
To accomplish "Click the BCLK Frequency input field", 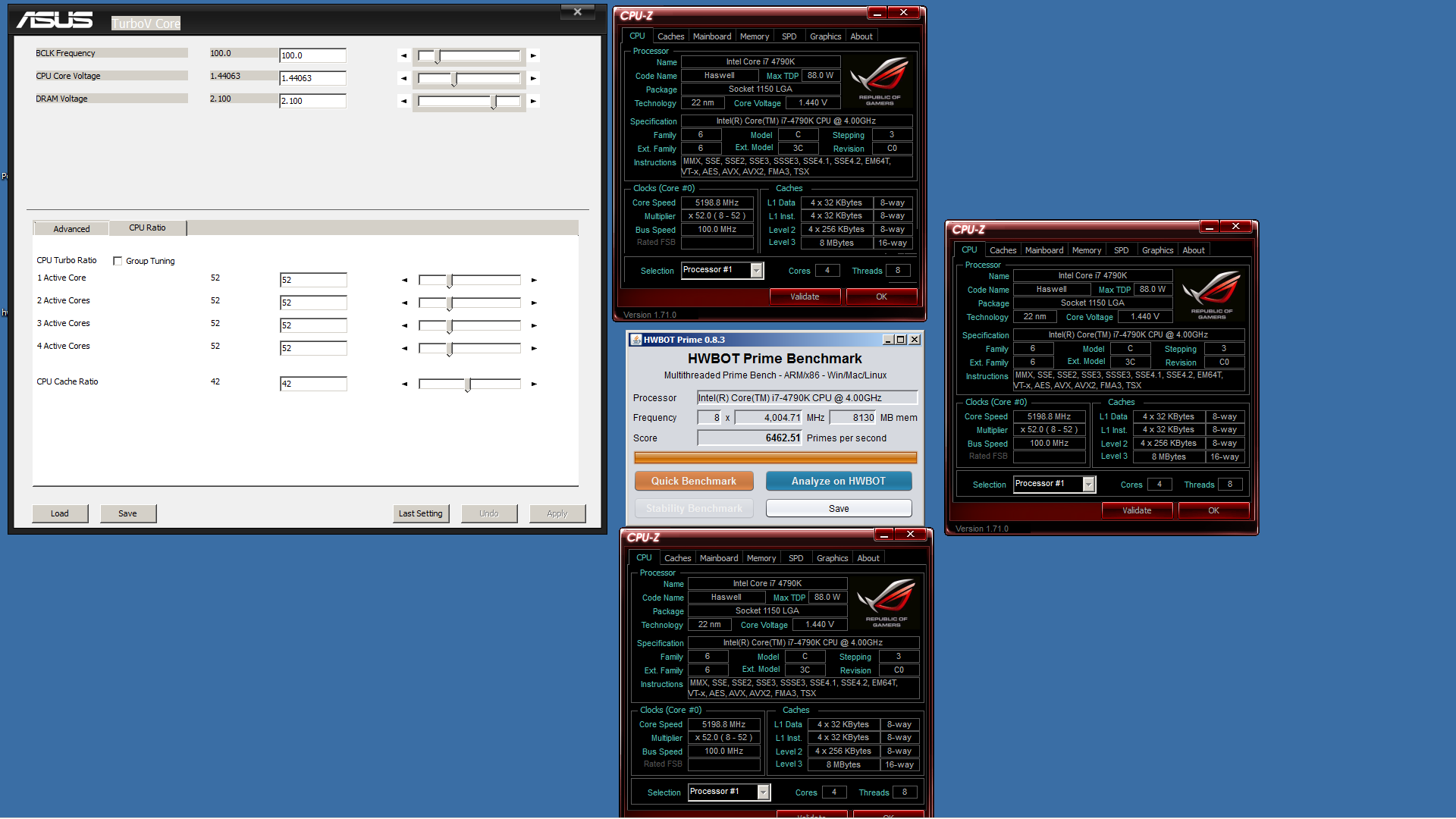I will (313, 55).
